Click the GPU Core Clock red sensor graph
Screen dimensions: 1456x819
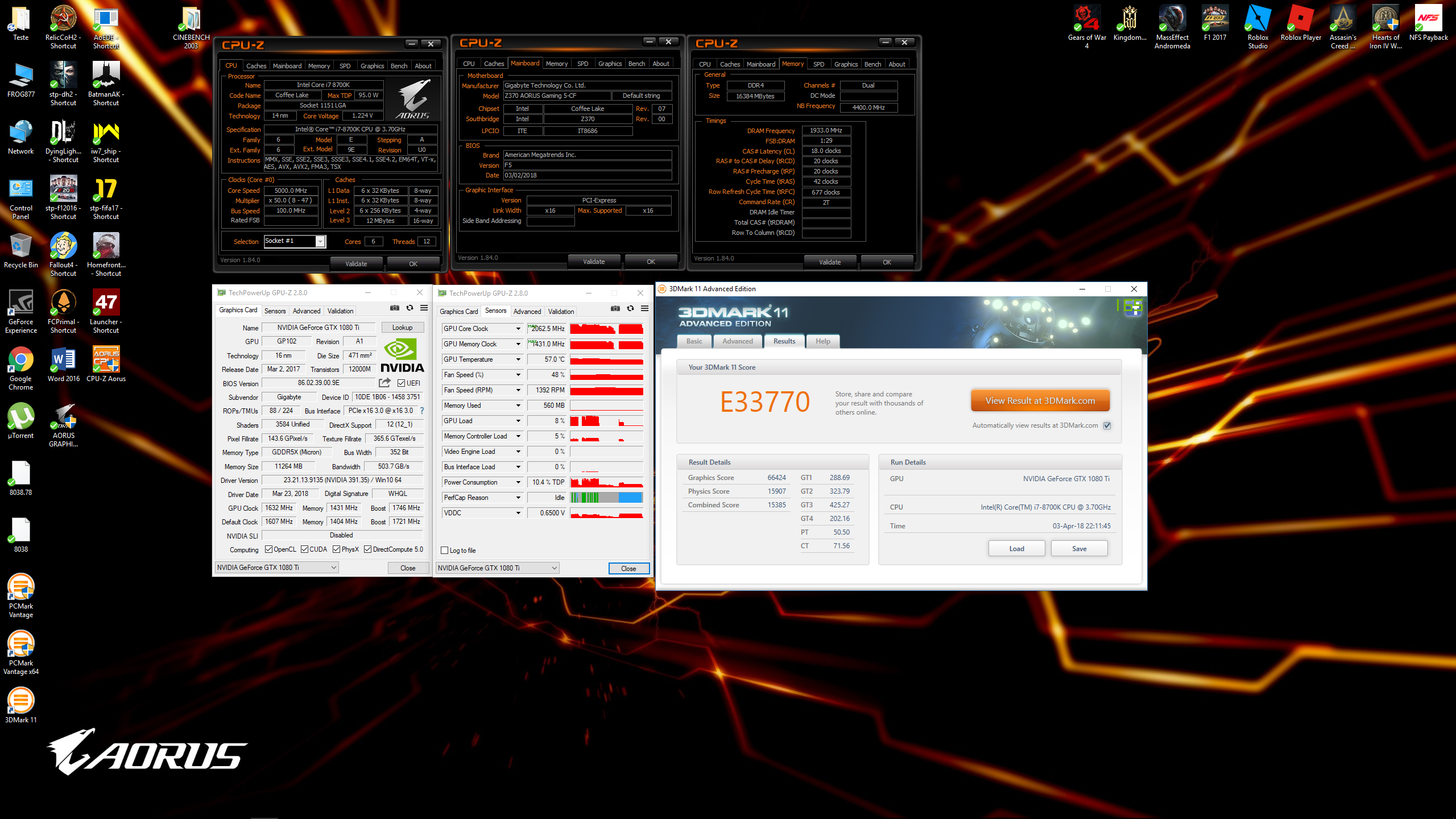[x=606, y=329]
